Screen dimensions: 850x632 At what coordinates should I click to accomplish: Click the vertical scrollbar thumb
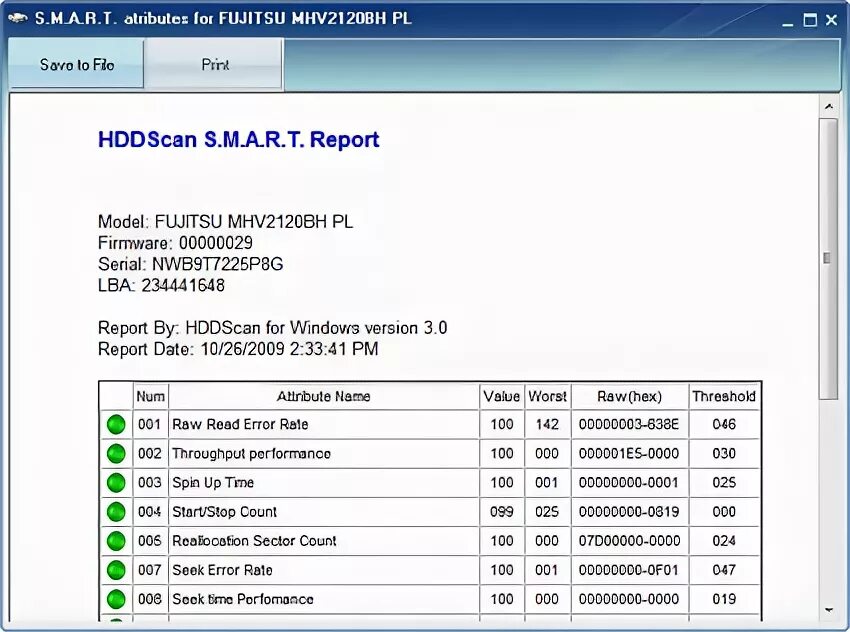pos(827,259)
